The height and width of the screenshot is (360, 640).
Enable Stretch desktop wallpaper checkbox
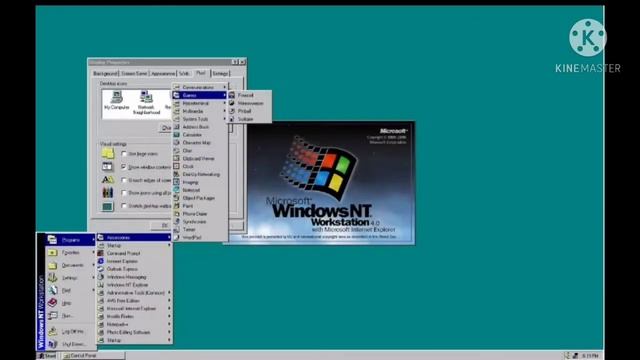[124, 206]
